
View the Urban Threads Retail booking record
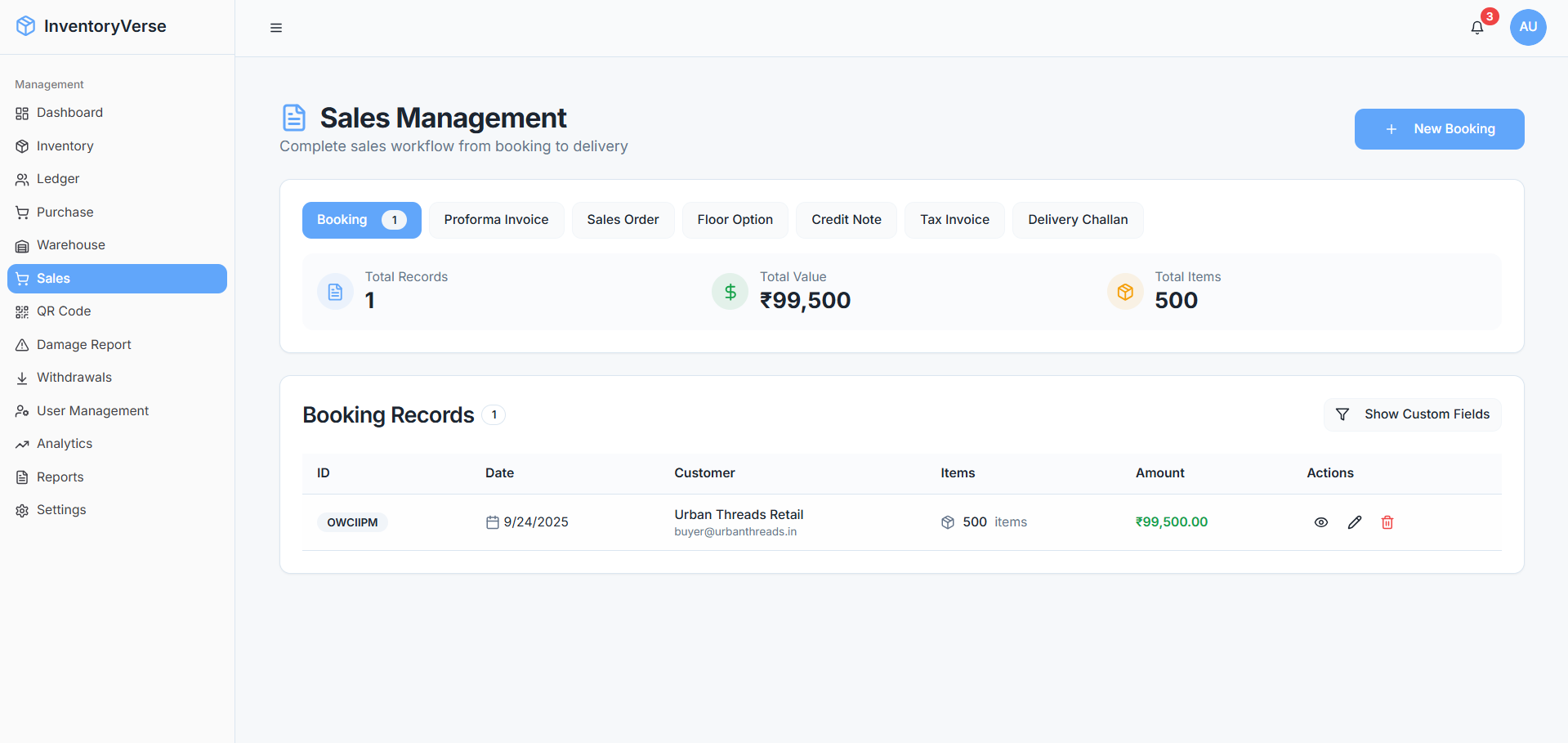1321,521
